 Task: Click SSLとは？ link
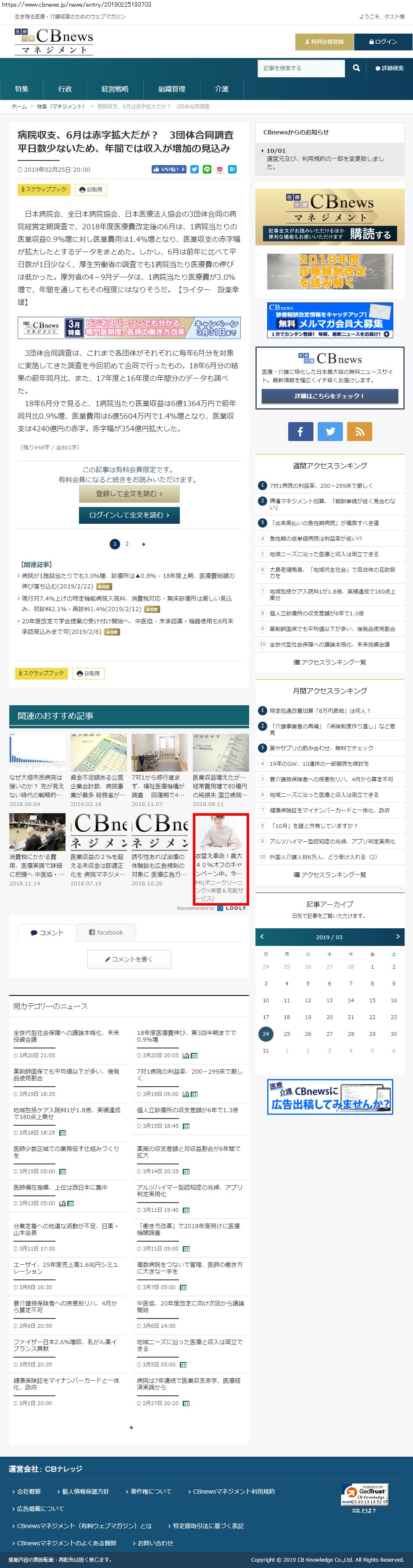pyautogui.click(x=364, y=1511)
